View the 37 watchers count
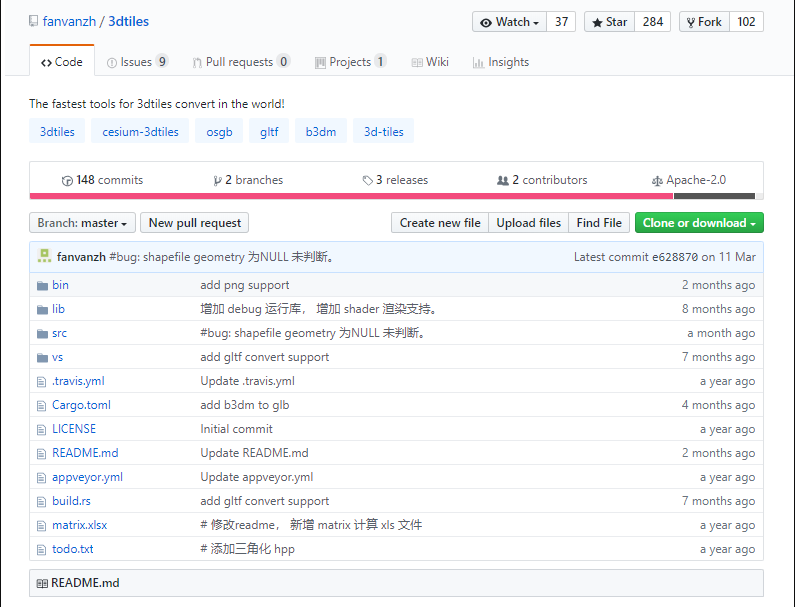The height and width of the screenshot is (607, 795). (561, 22)
